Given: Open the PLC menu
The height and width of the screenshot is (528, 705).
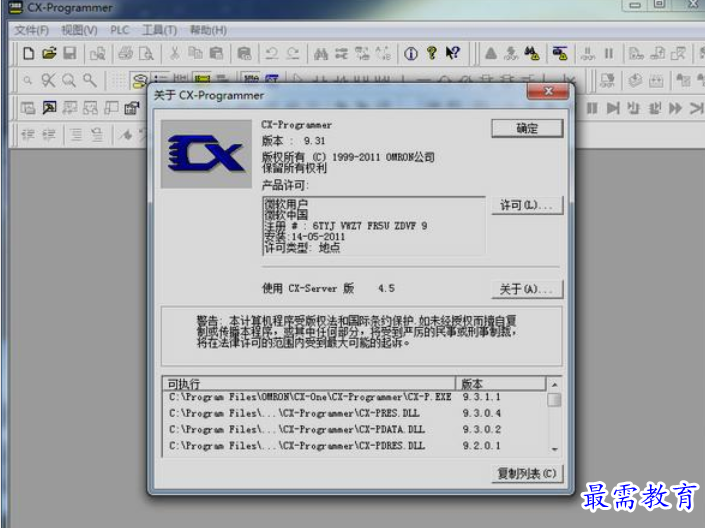Looking at the screenshot, I should coord(120,30).
